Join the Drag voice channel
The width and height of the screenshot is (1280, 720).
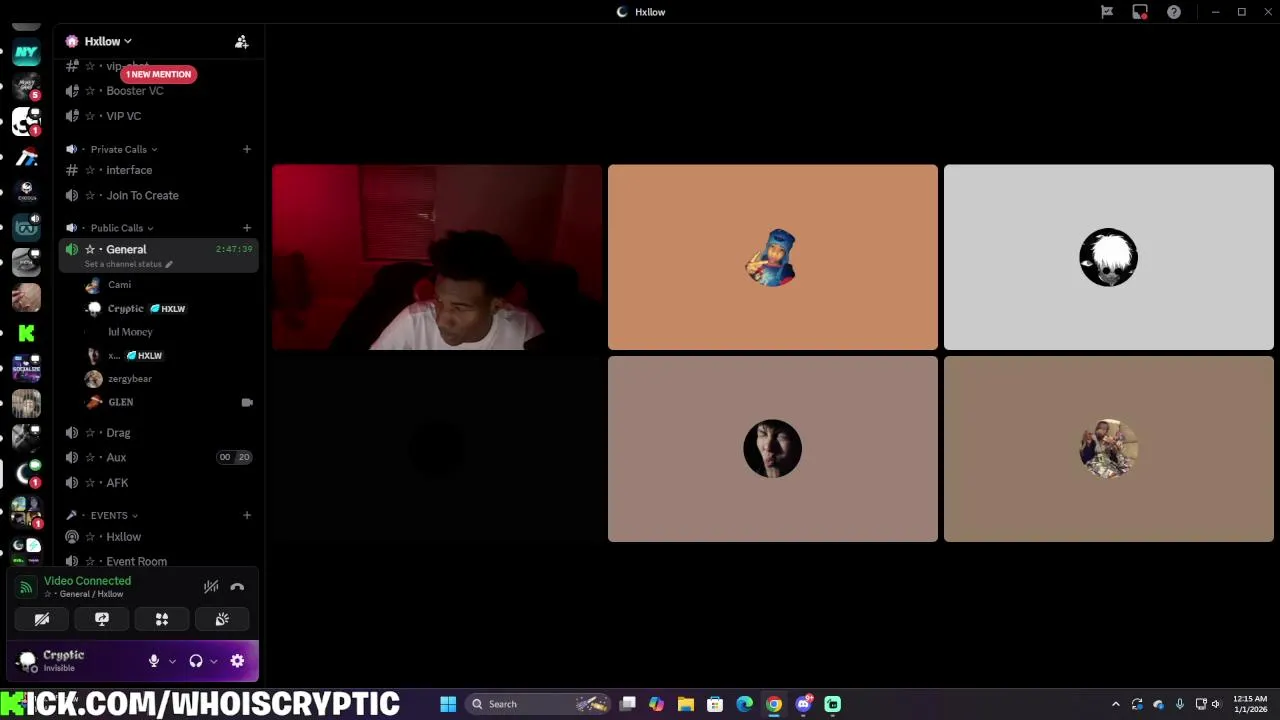tap(118, 433)
